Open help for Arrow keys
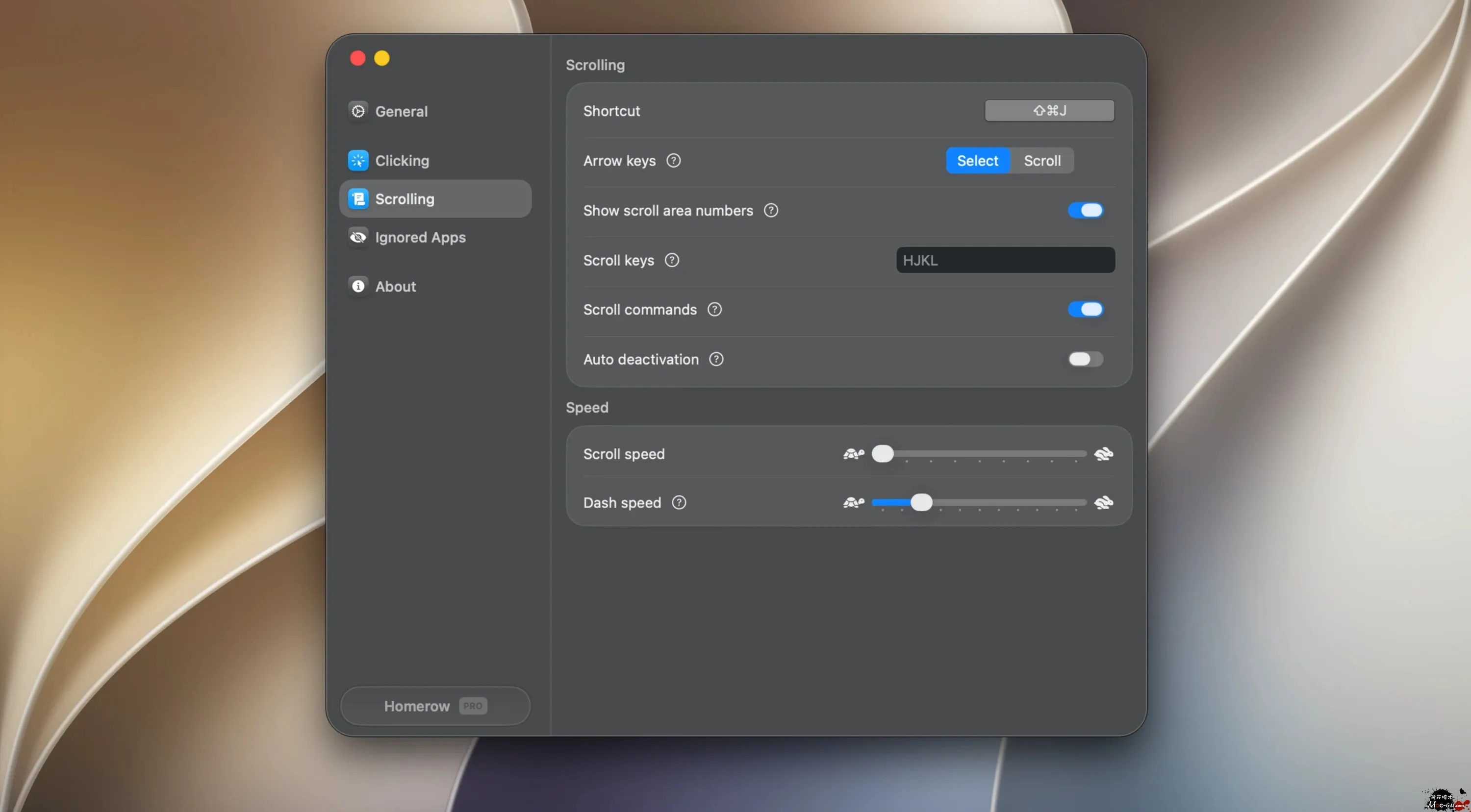The image size is (1471, 812). [673, 160]
